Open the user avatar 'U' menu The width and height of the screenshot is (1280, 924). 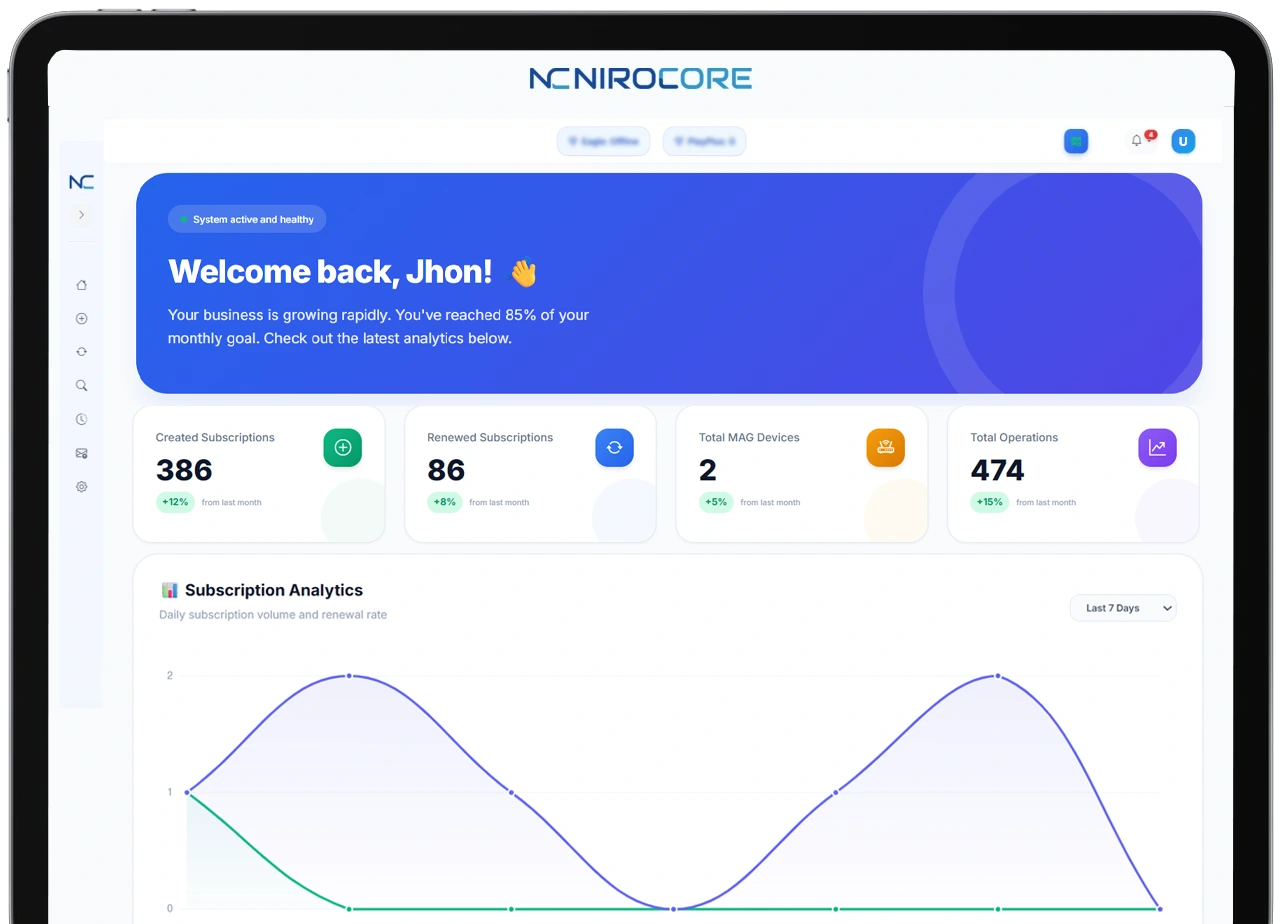1183,141
